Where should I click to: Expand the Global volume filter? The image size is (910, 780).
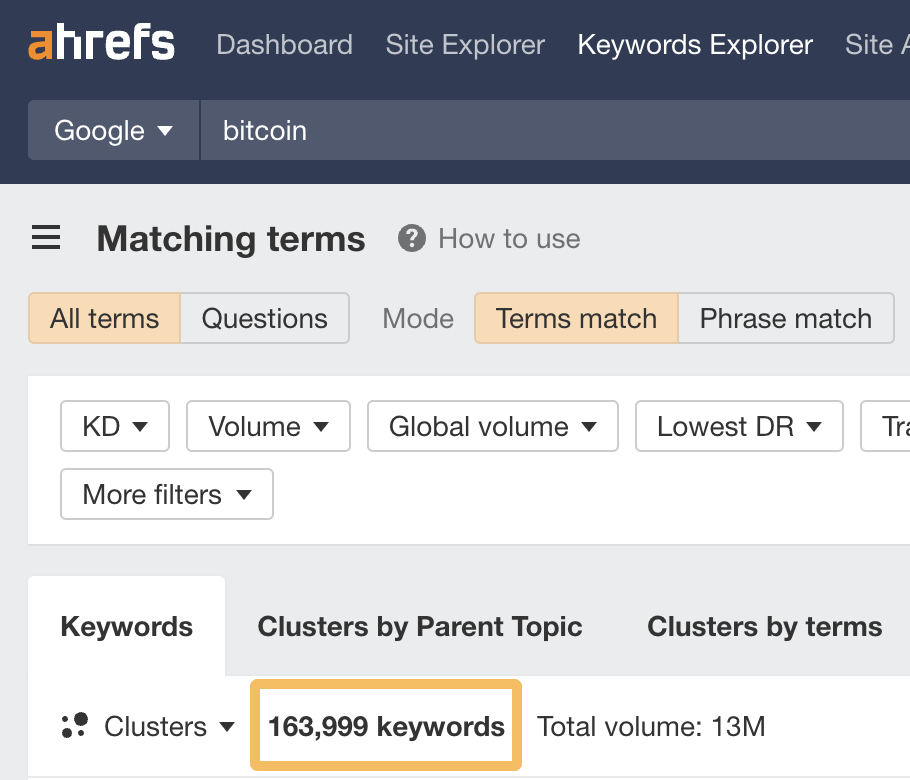(492, 427)
